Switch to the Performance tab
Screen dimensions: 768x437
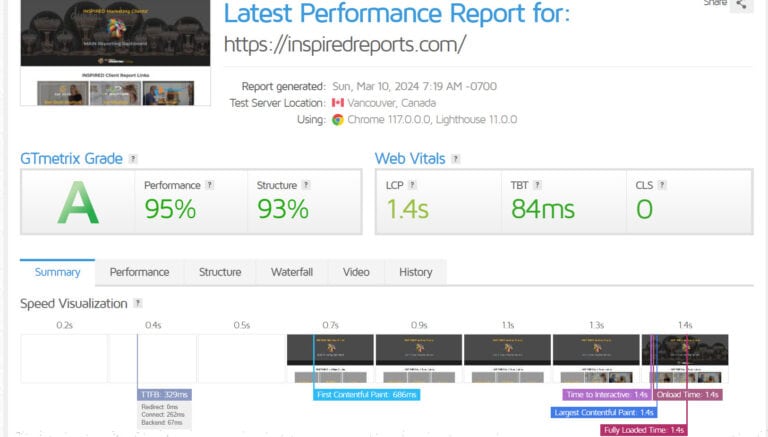[x=140, y=272]
